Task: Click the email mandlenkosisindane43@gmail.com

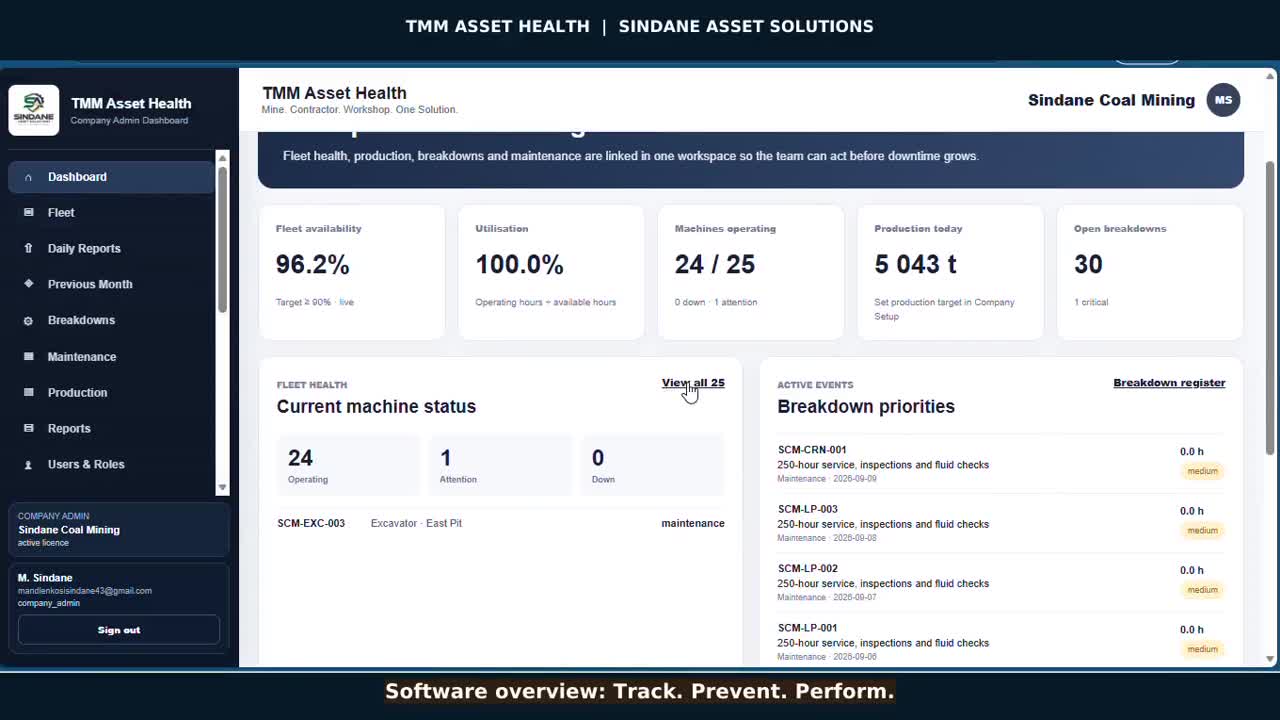Action: click(x=85, y=591)
